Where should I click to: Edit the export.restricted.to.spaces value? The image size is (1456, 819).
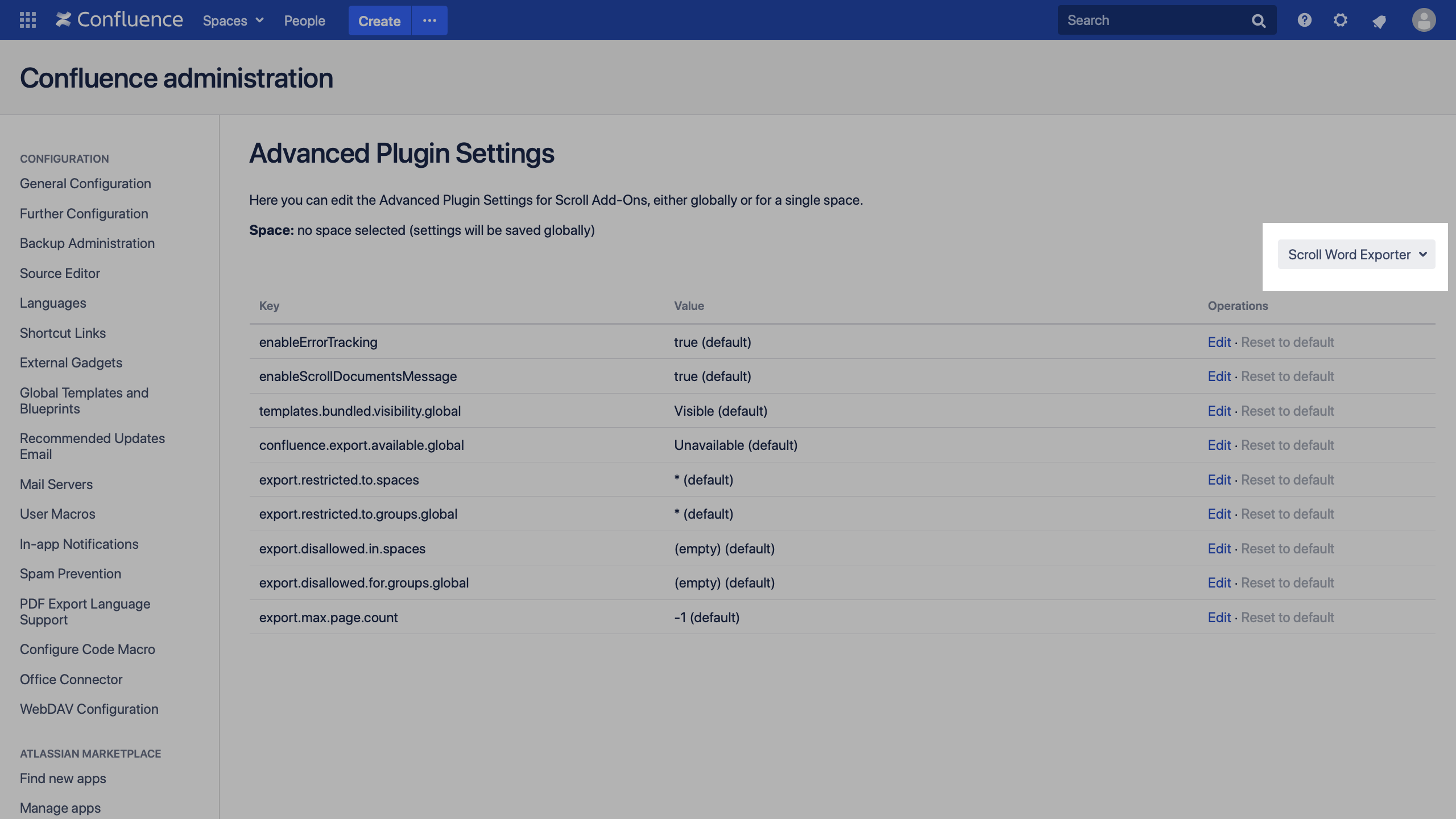[x=1219, y=479]
